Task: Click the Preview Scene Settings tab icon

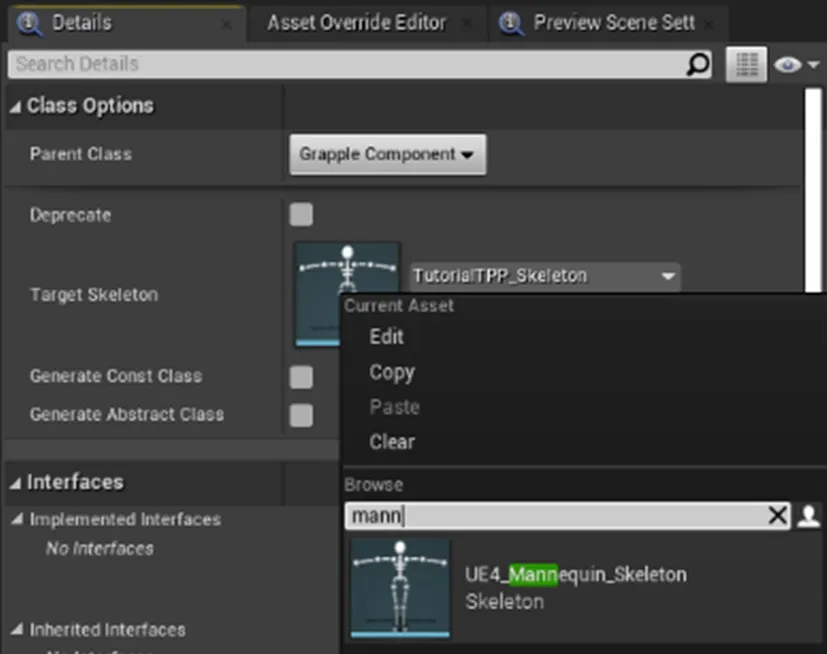Action: [x=511, y=23]
